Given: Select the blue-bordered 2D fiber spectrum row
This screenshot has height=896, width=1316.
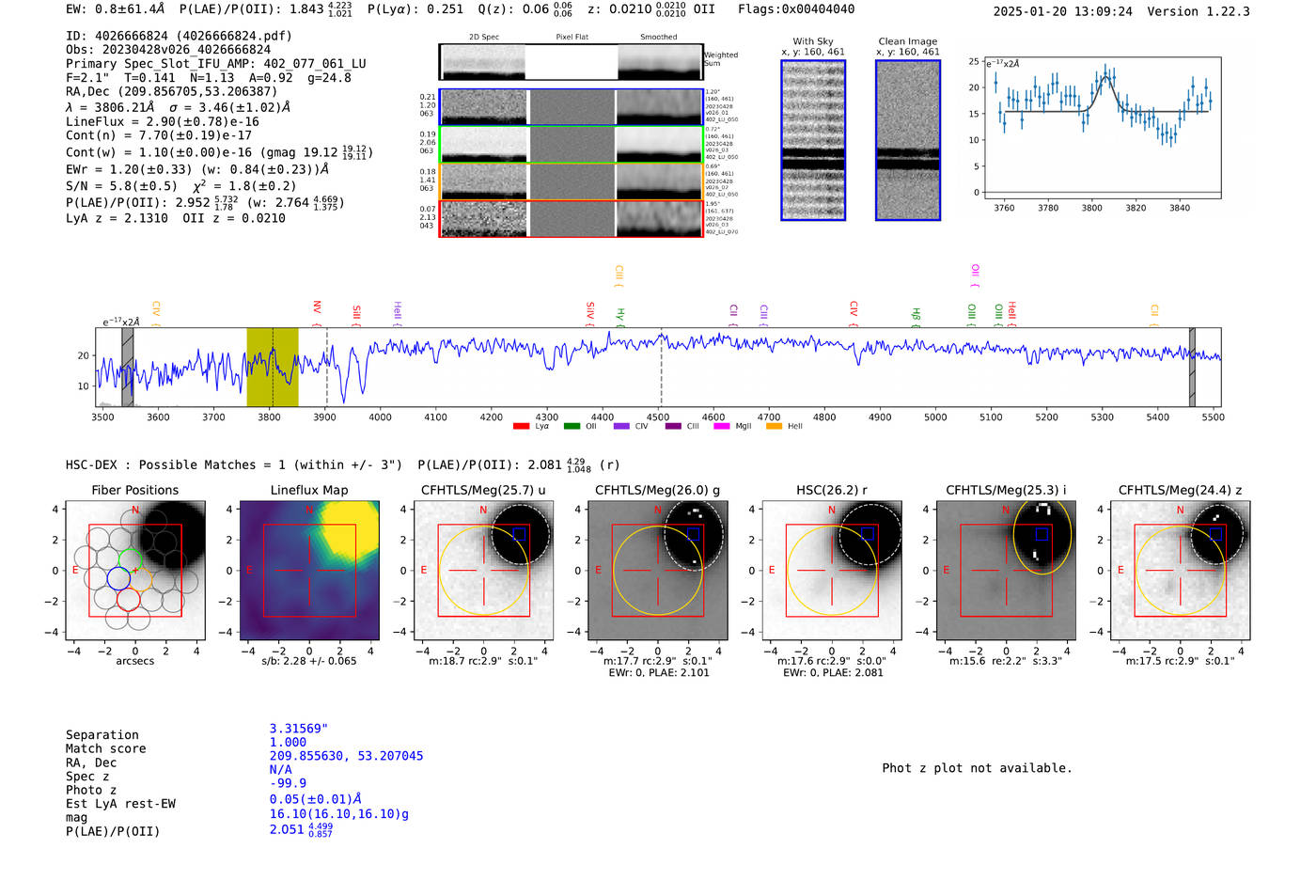Looking at the screenshot, I should click(571, 107).
